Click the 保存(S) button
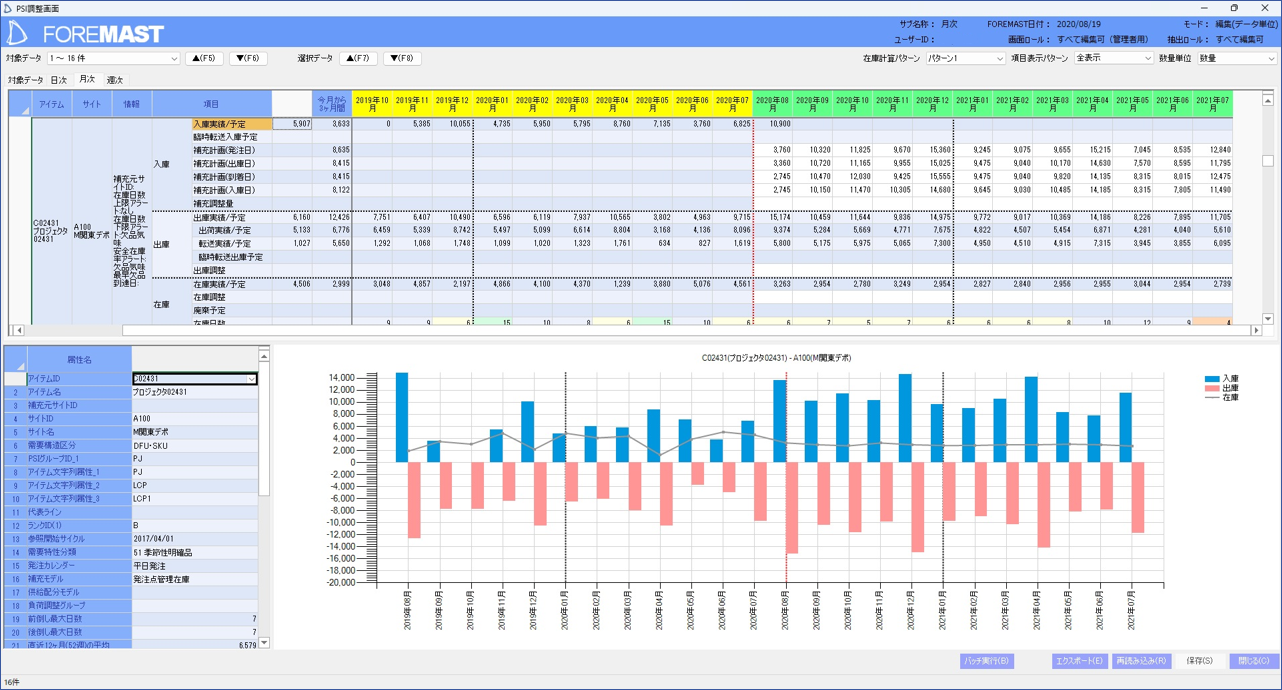1282x690 pixels. (x=1199, y=661)
